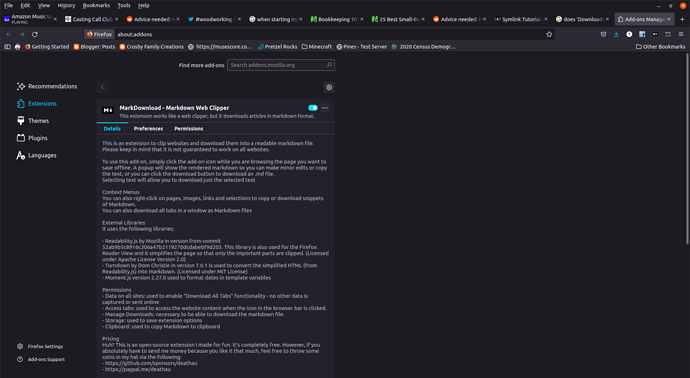Click the "External Libraries" heading text
This screenshot has height=378, width=690.
[x=124, y=223]
